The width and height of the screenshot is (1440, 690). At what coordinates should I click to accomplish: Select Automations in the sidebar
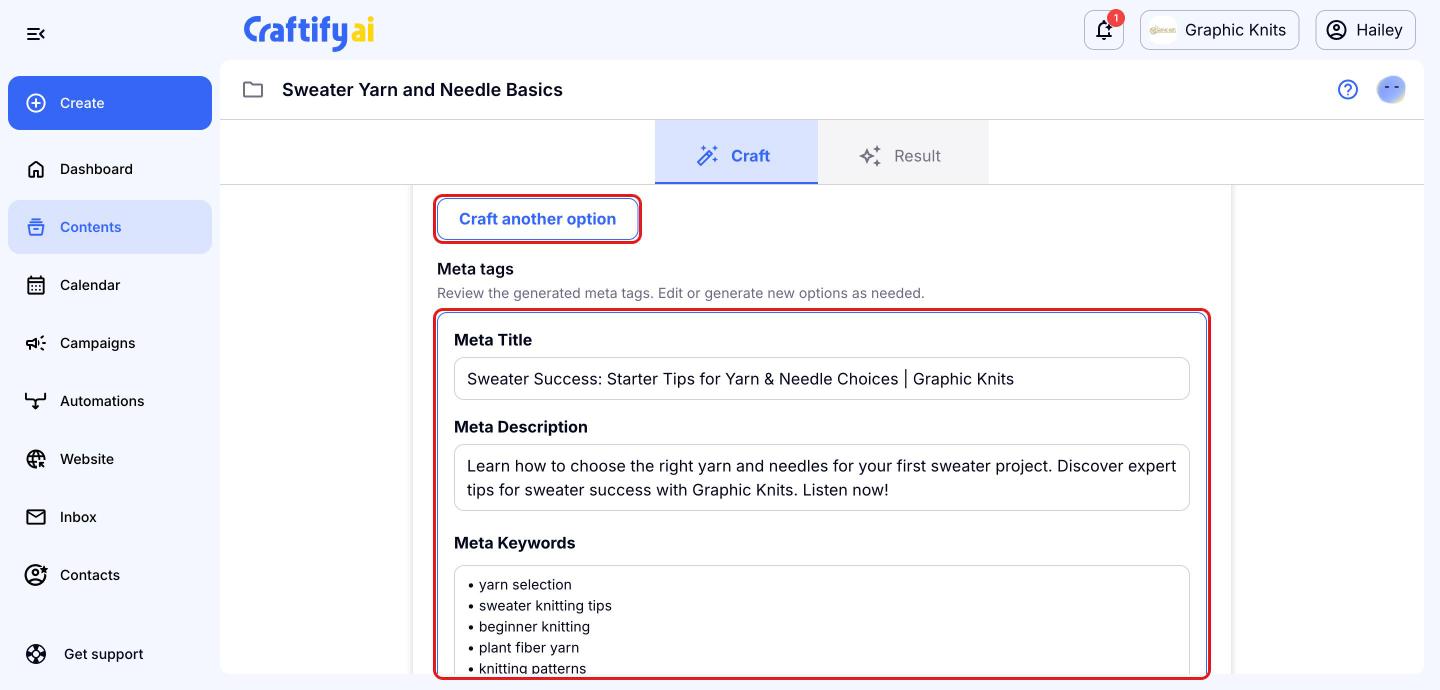click(110, 401)
